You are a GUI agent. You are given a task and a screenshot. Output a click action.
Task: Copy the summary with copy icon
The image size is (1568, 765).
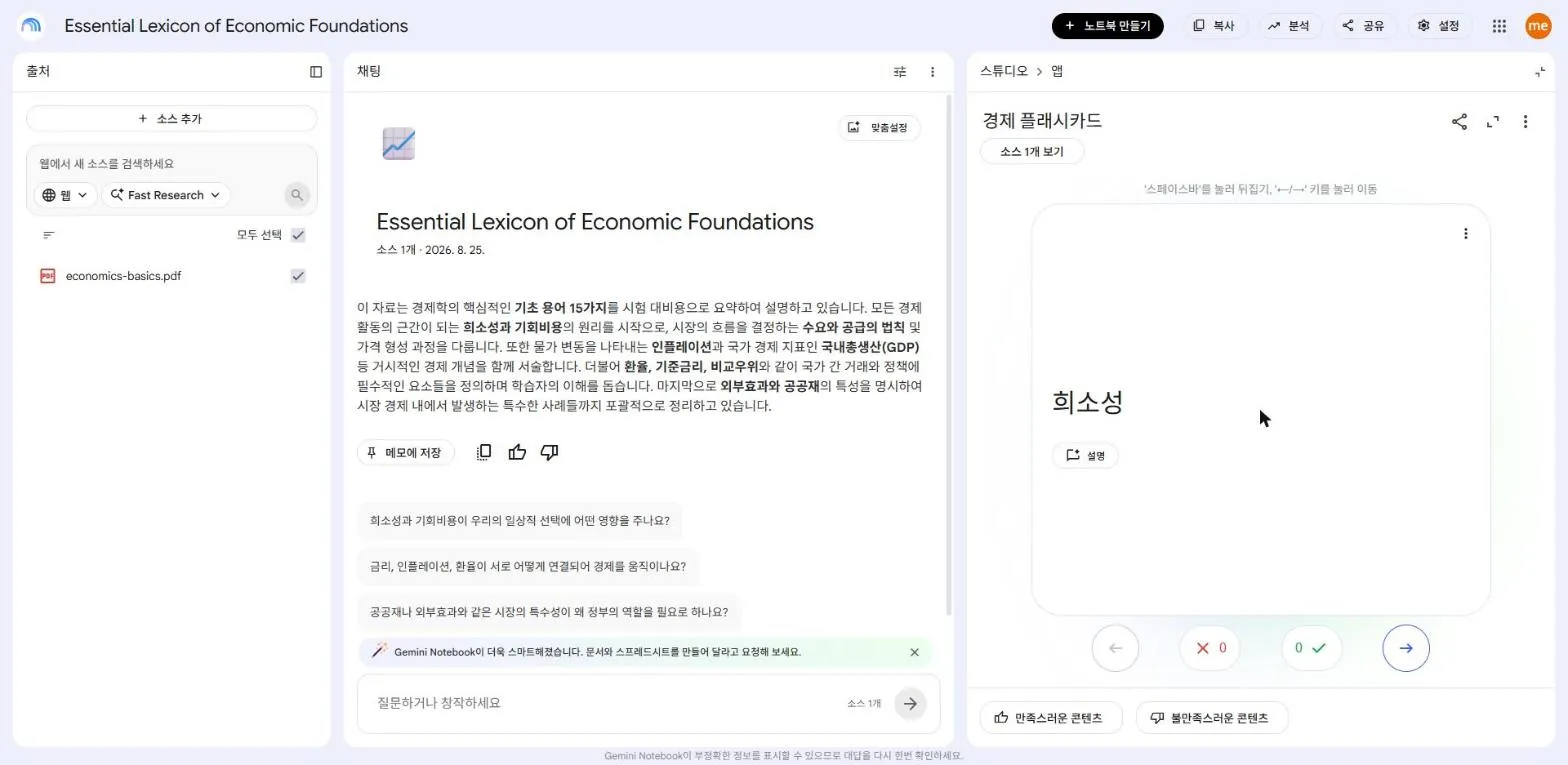[484, 452]
